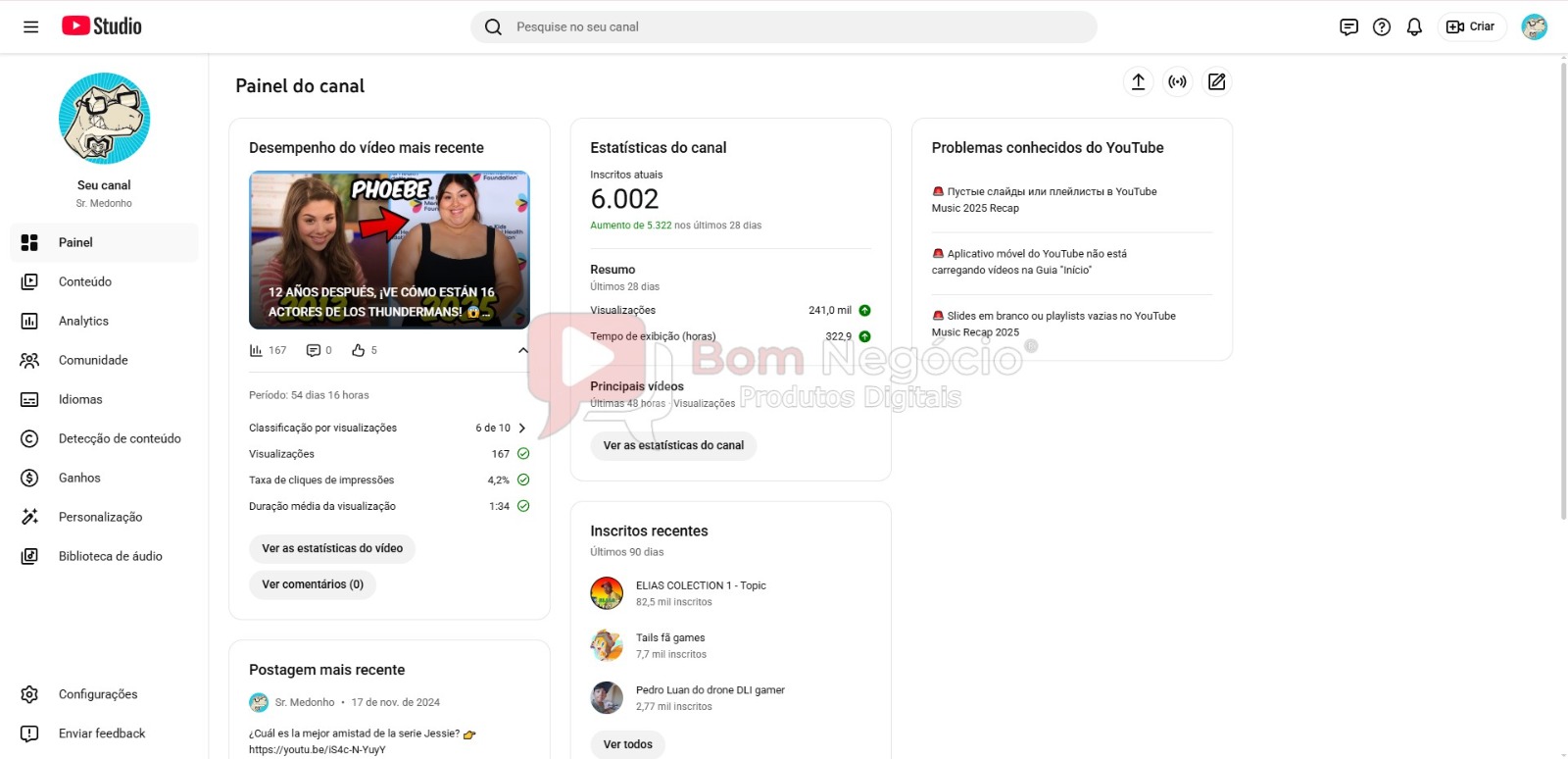Click the create post pencil icon

point(1216,82)
